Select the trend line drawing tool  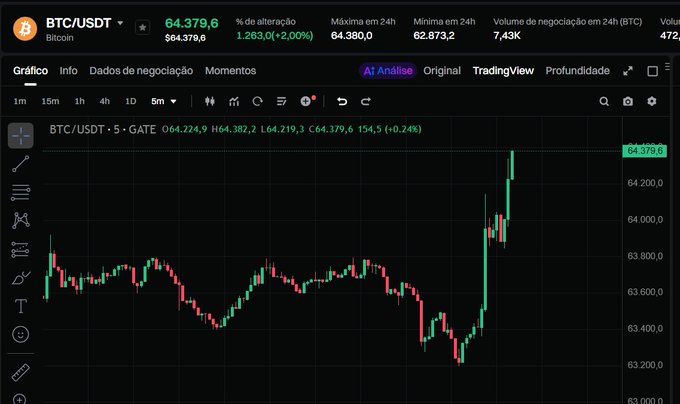click(x=20, y=164)
